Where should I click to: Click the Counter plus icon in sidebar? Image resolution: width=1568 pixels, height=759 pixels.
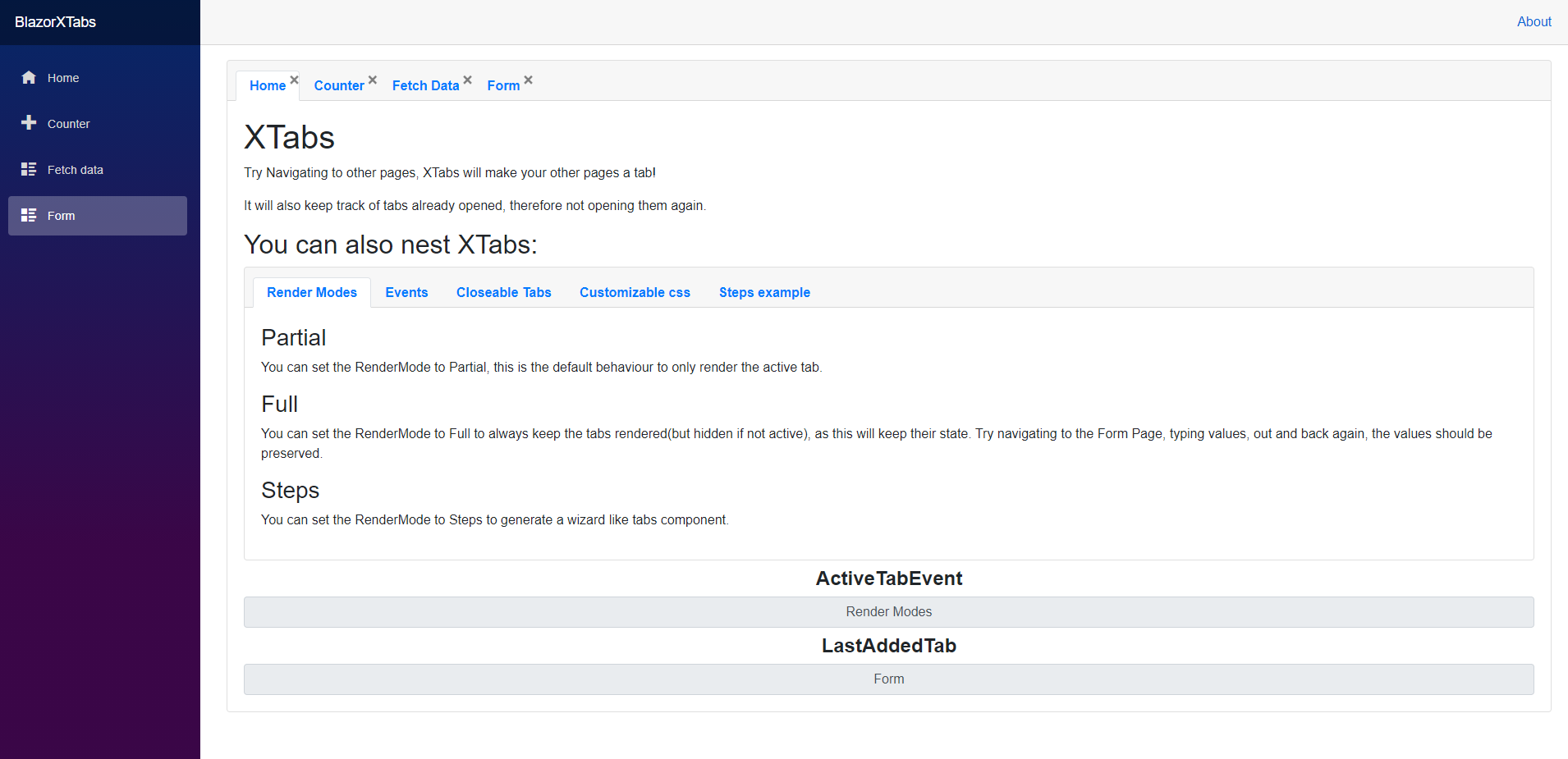coord(29,123)
